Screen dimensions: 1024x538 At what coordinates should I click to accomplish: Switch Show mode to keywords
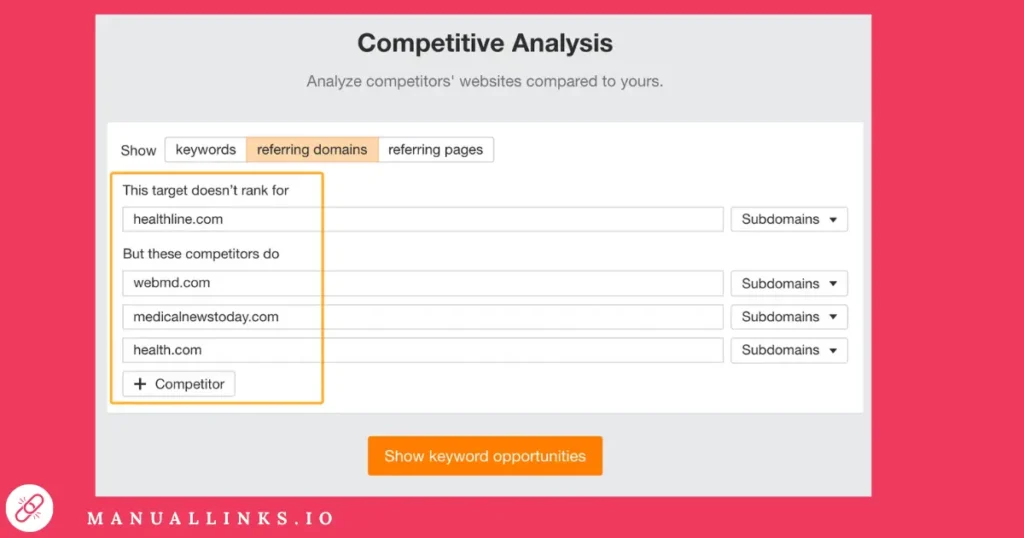coord(206,150)
